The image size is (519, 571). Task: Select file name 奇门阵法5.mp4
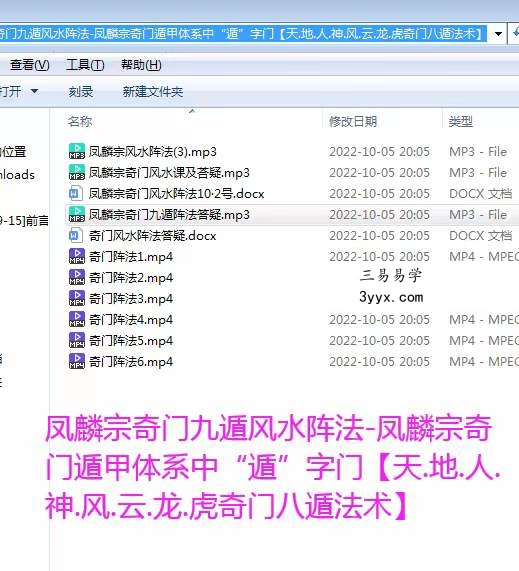click(131, 340)
